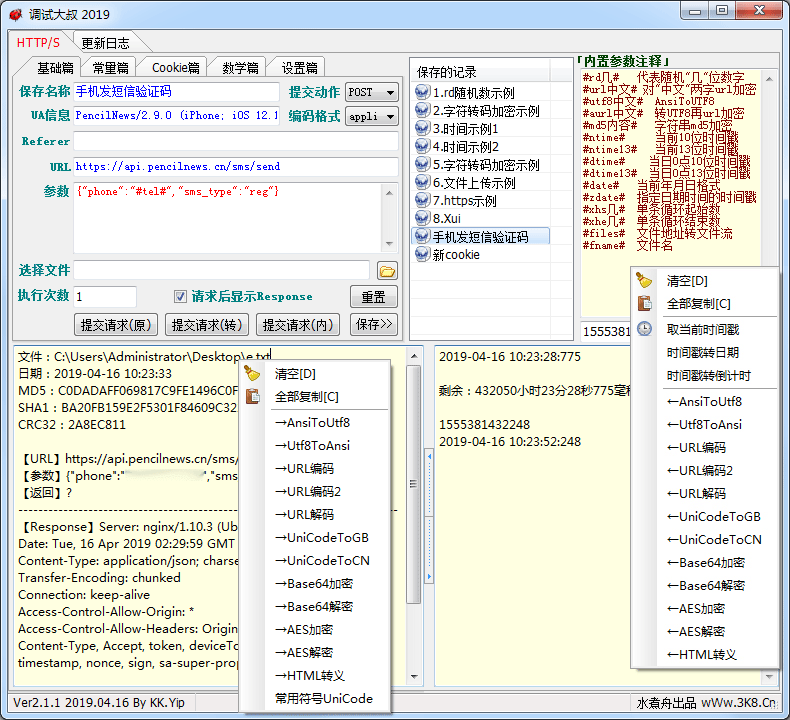
Task: Click the 保存>> button
Action: 374,325
